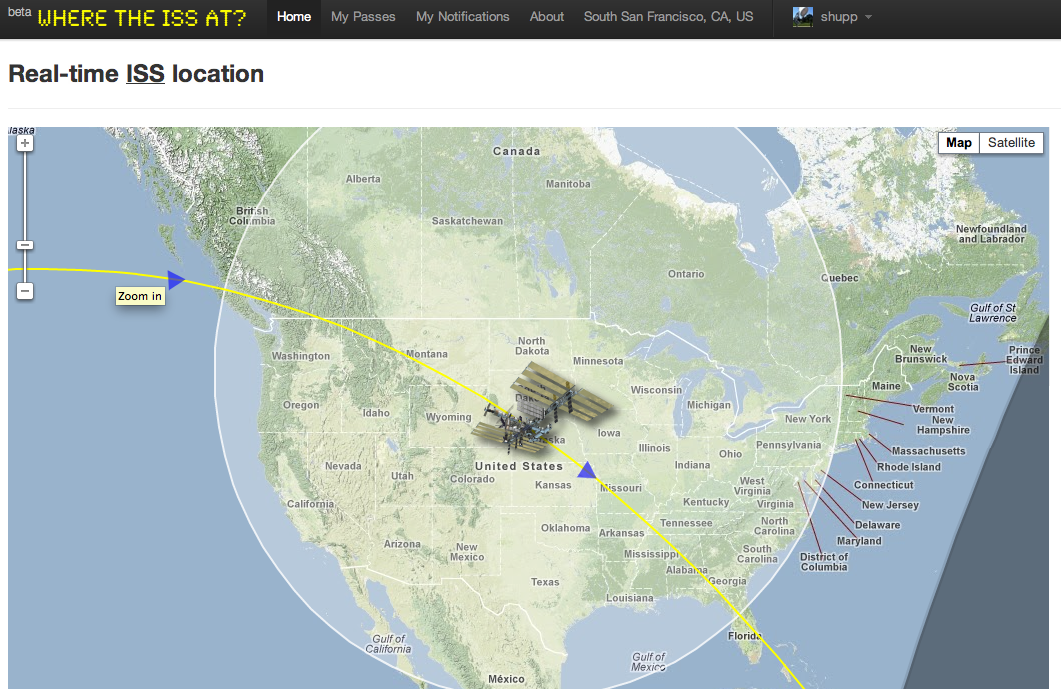Click the WHERE THE ISS AT? logo
Viewport: 1061px width, 689px height.
[x=141, y=18]
